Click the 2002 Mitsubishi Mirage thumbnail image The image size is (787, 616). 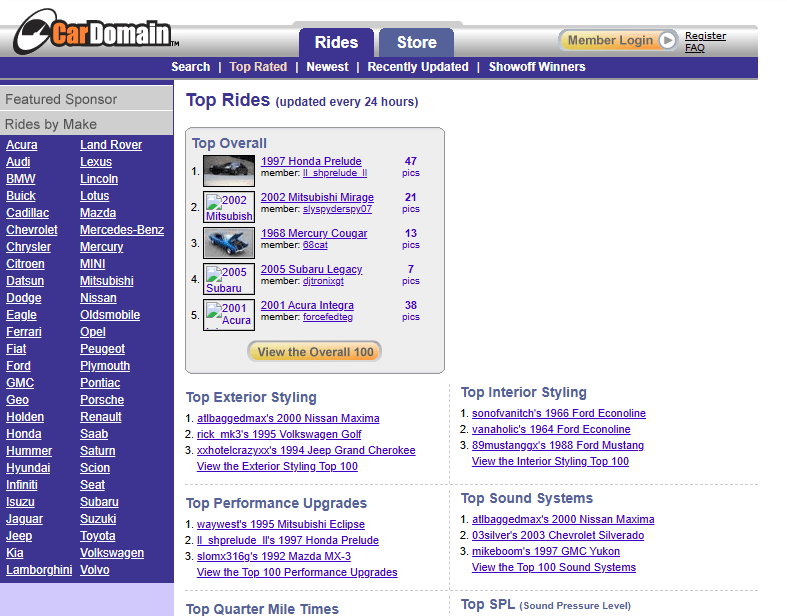(229, 207)
